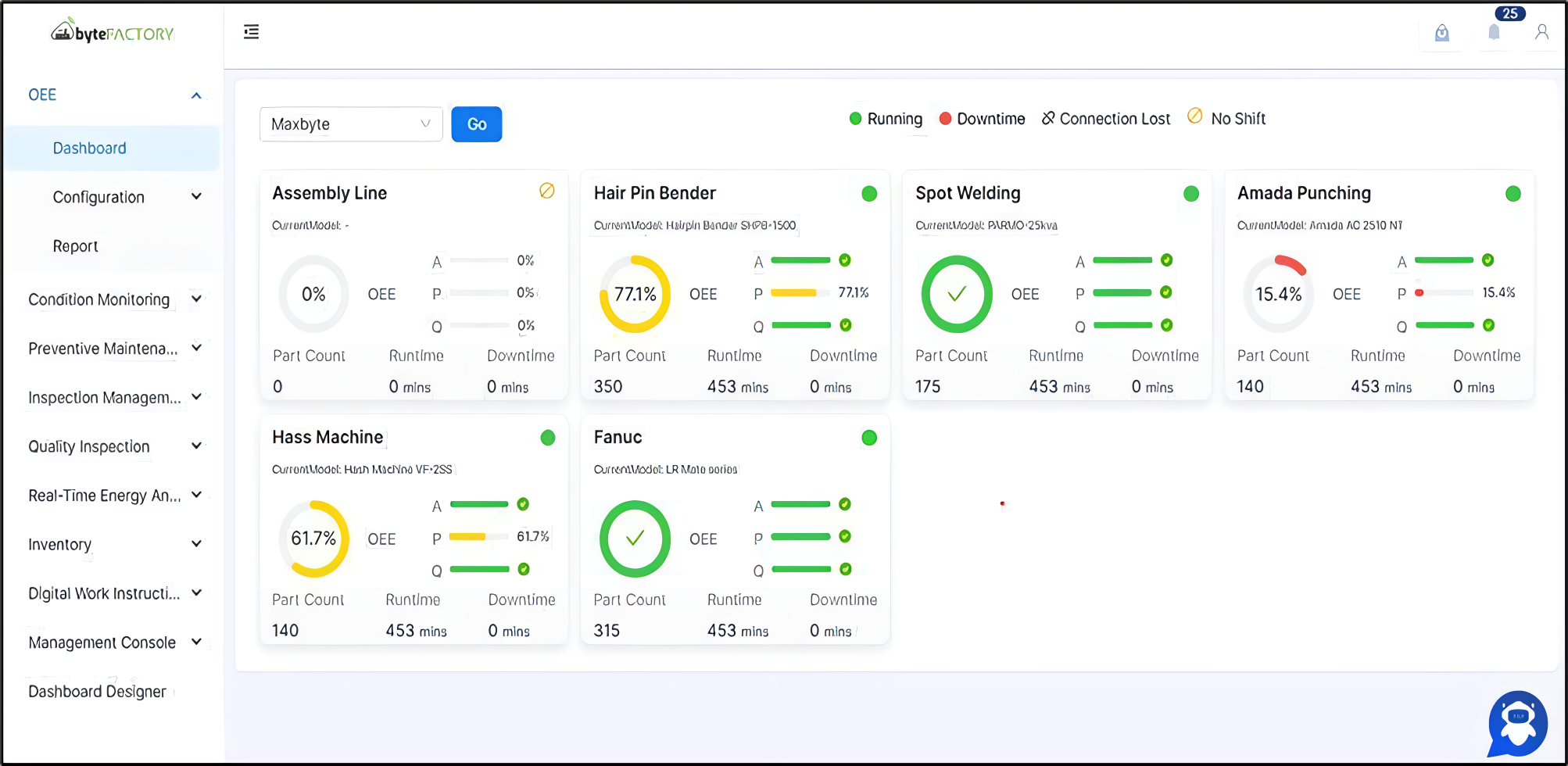Click Assembly Line no-shift status icon
Screen dimensions: 1568x766
pyautogui.click(x=547, y=191)
